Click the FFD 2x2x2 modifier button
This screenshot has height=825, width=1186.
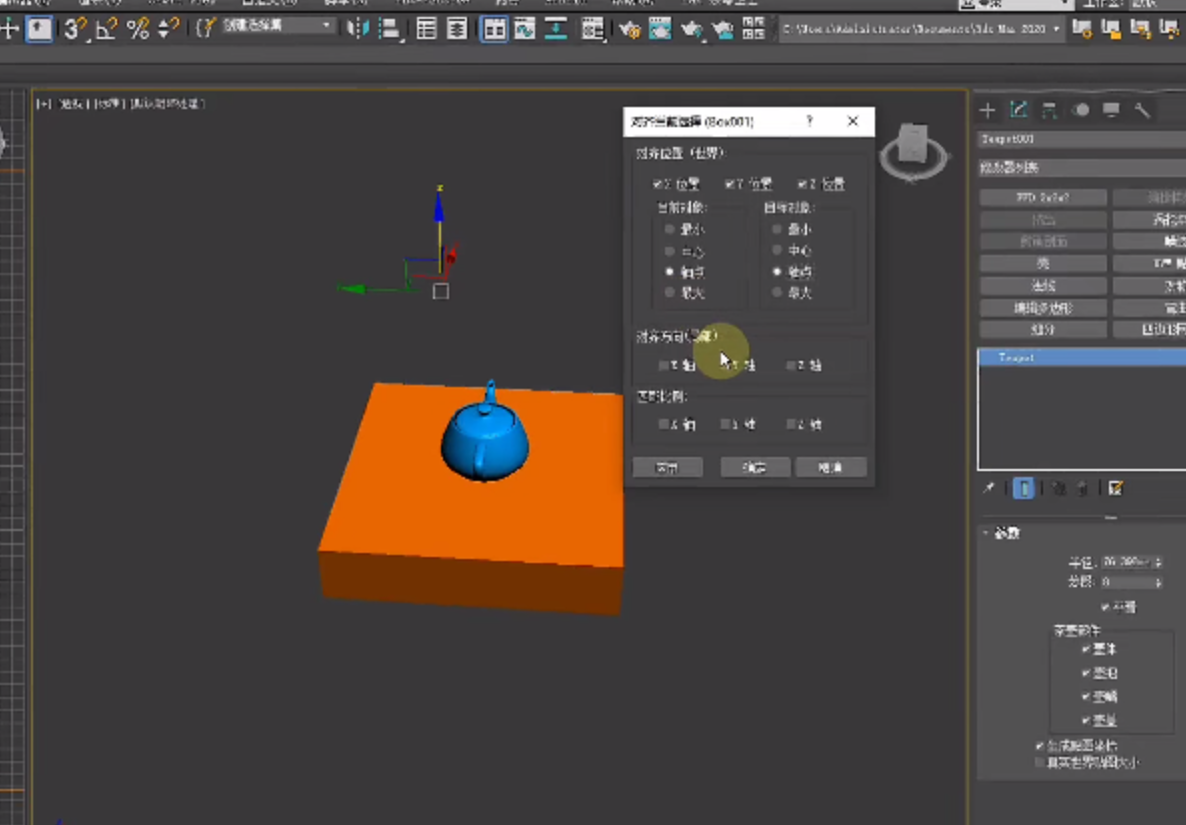click(x=1043, y=198)
